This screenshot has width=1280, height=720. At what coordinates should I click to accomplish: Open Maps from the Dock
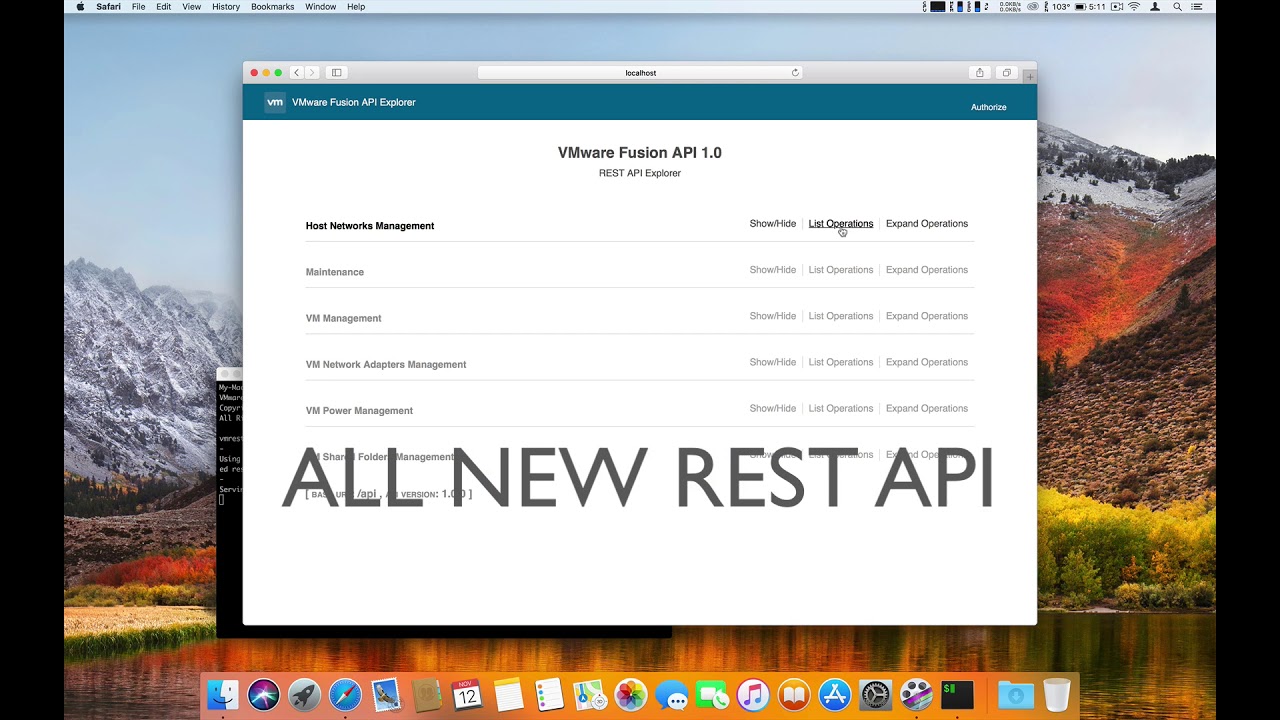click(x=590, y=694)
